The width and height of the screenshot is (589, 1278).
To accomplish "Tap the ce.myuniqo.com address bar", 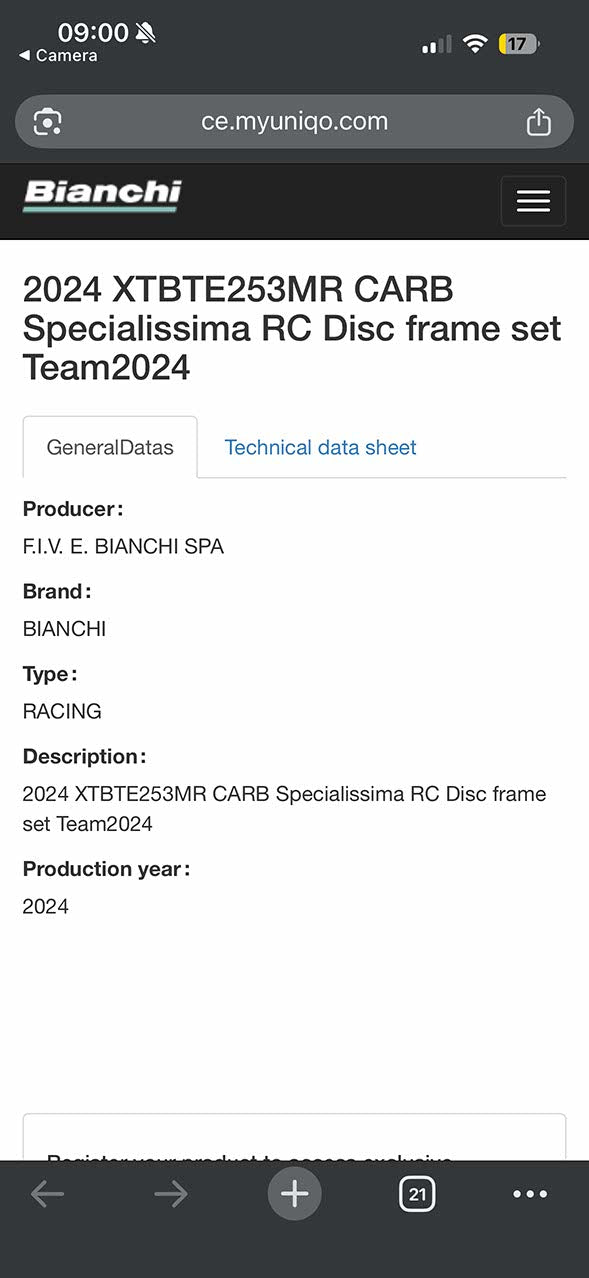I will coord(294,121).
